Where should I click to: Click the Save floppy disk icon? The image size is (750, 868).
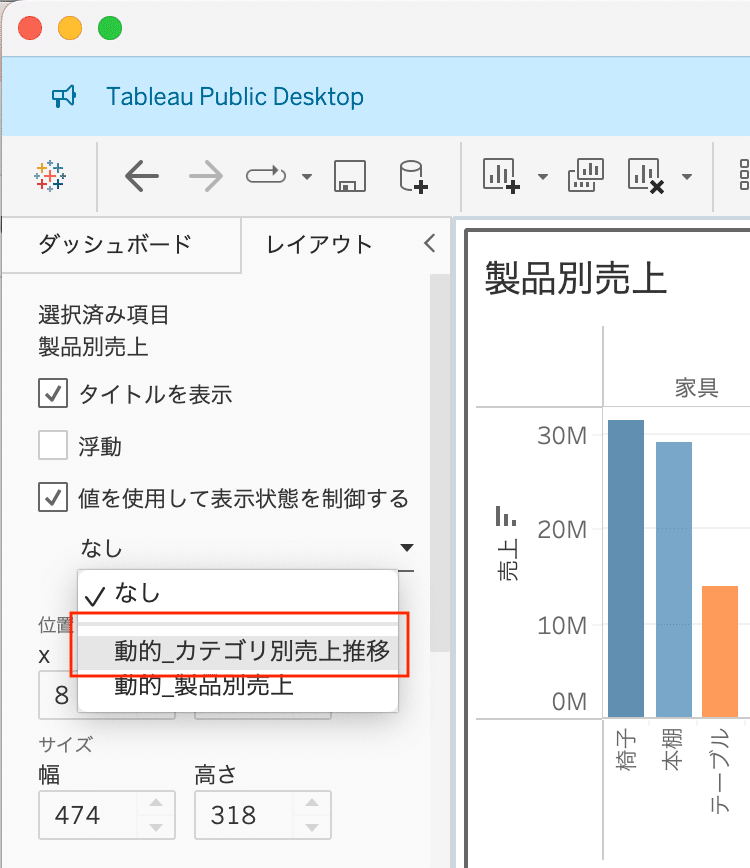point(350,176)
